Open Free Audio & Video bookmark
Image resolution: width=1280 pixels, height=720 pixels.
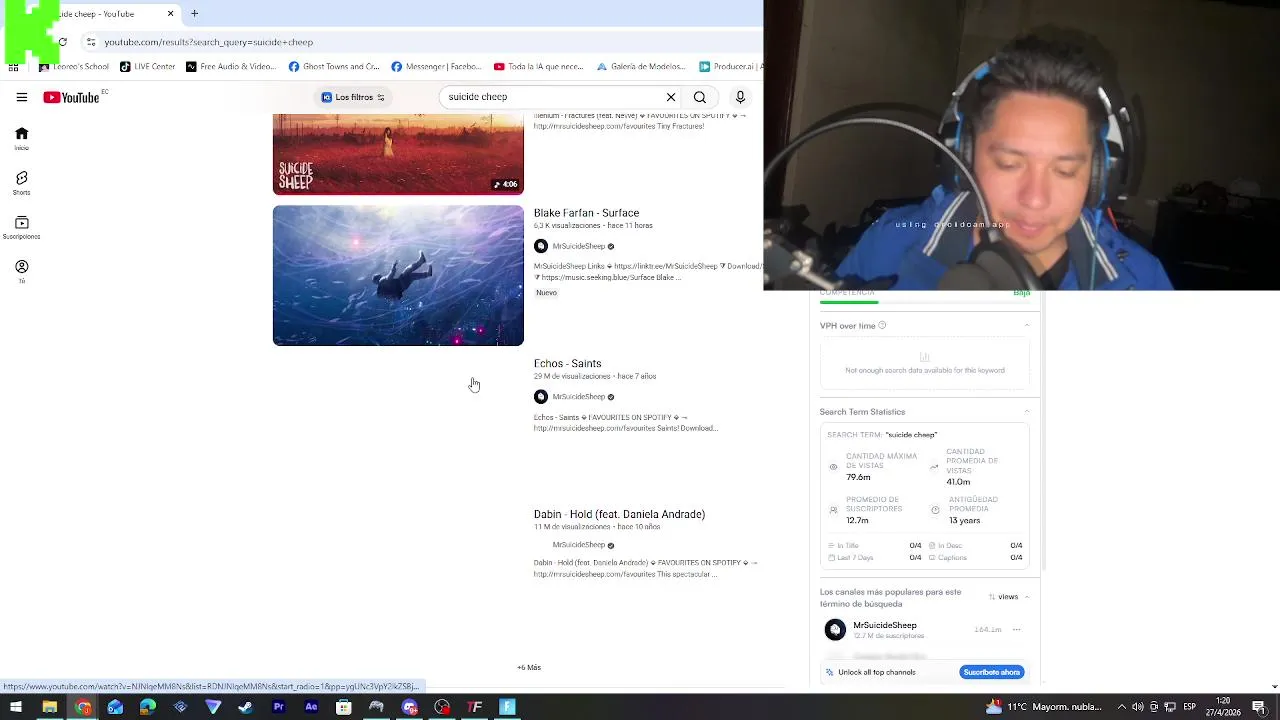click(231, 67)
